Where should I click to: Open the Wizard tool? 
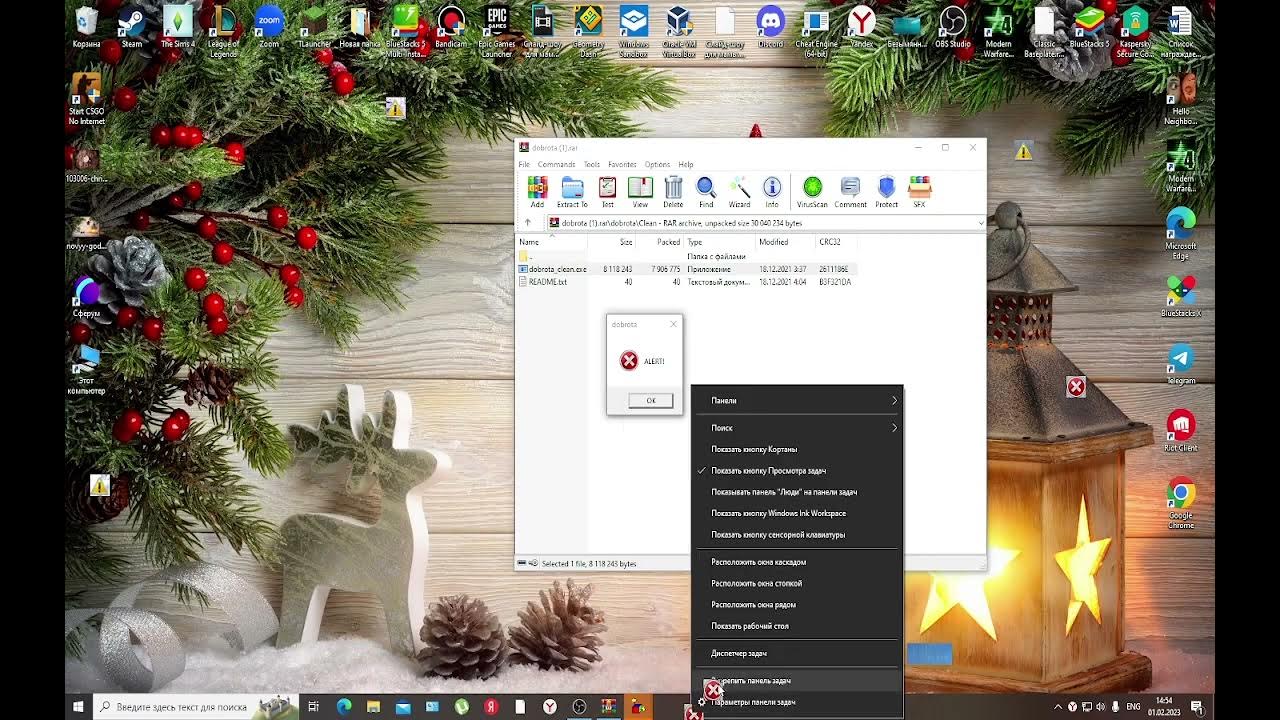[739, 192]
